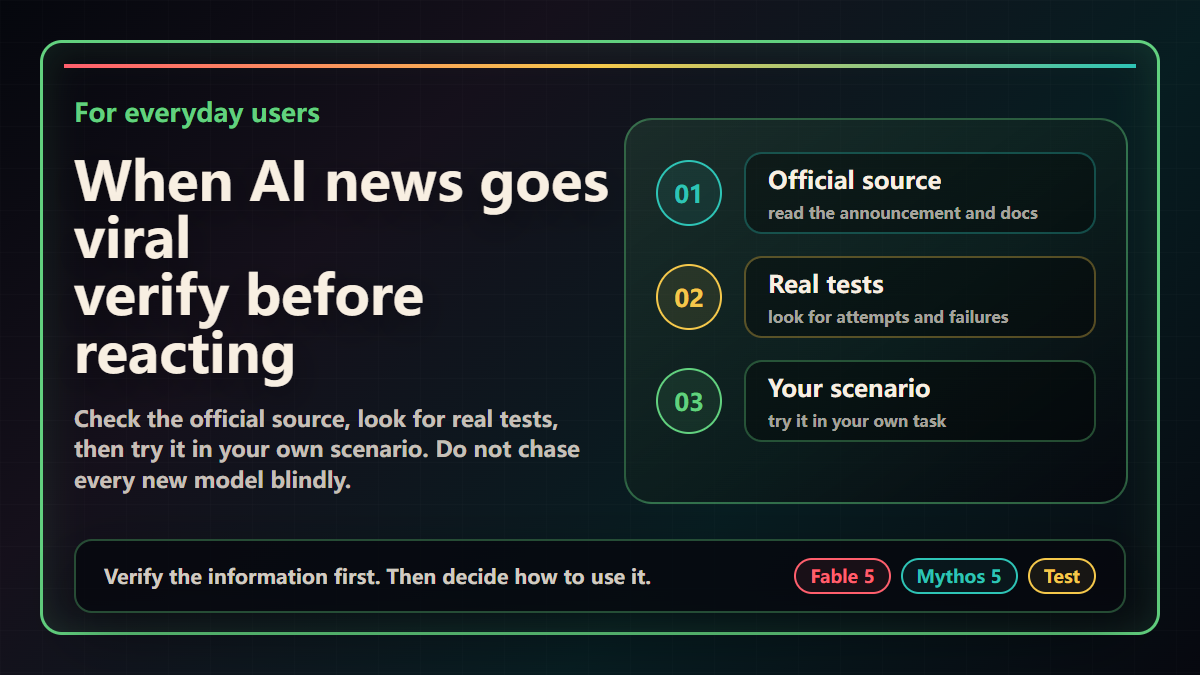Click the paragraph starting 'Check the official source'

[x=327, y=449]
